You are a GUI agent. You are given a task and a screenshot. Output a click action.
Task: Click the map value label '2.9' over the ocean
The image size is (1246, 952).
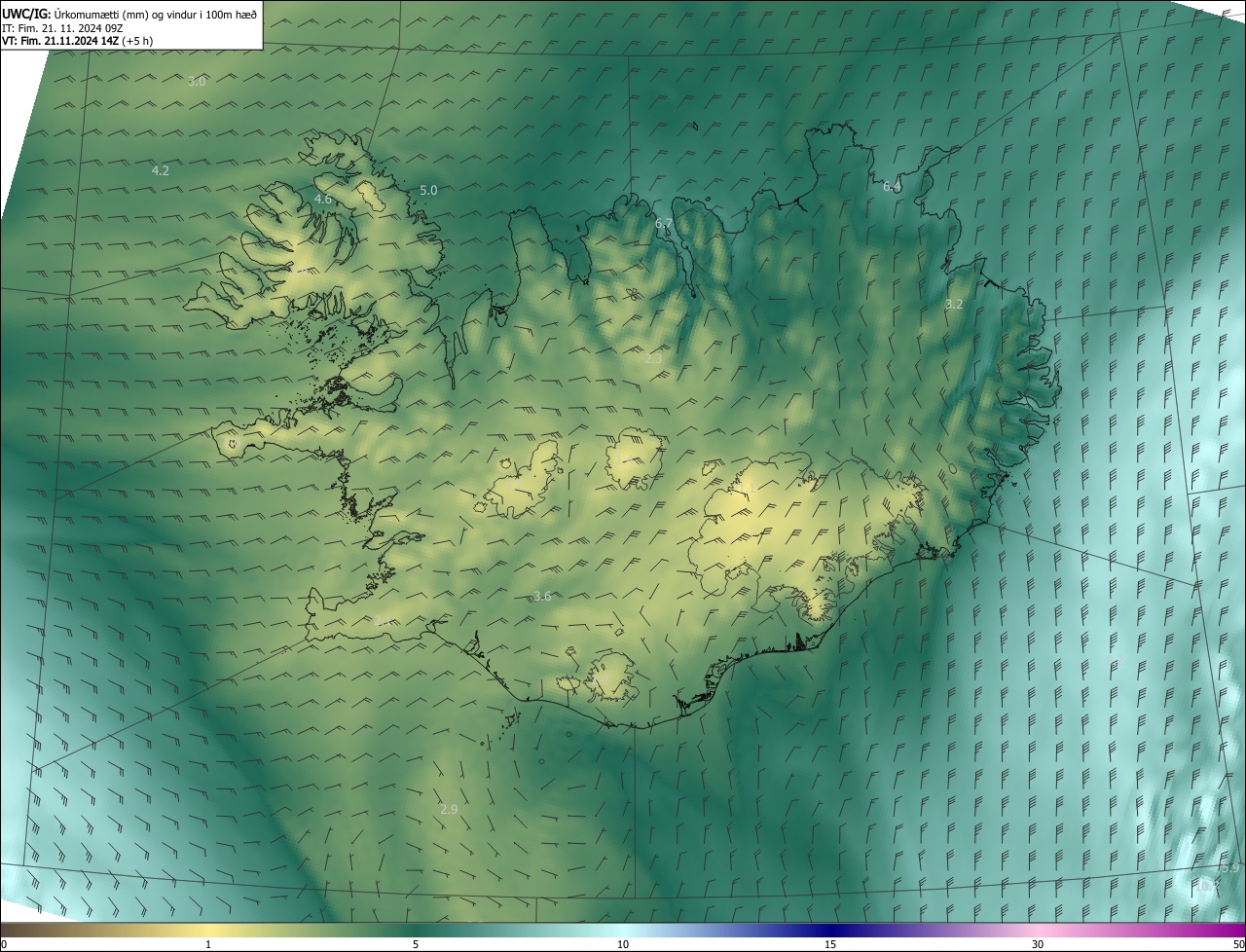coord(449,809)
